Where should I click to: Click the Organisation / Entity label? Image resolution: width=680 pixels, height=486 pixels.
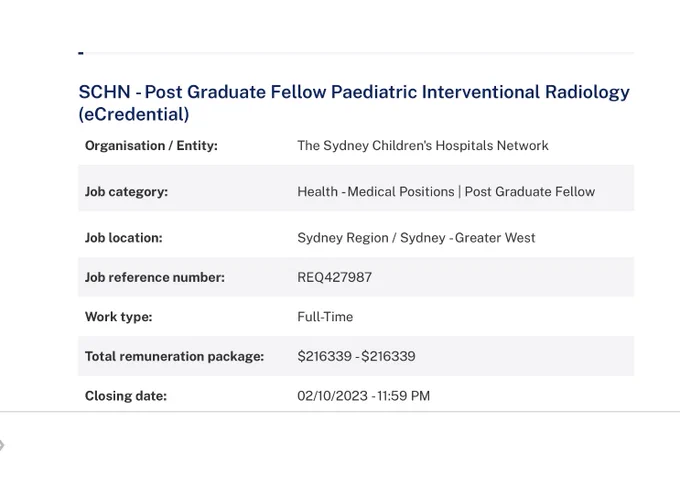pyautogui.click(x=151, y=146)
